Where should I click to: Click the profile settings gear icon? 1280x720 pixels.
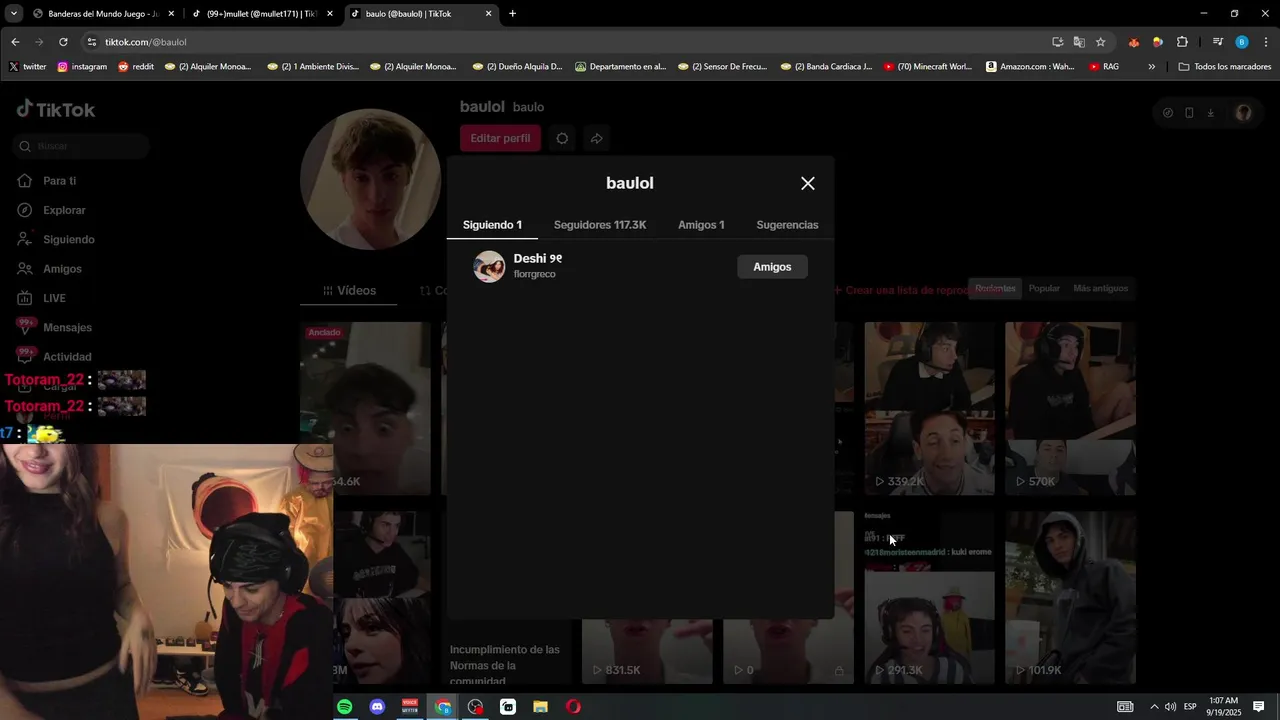(562, 138)
